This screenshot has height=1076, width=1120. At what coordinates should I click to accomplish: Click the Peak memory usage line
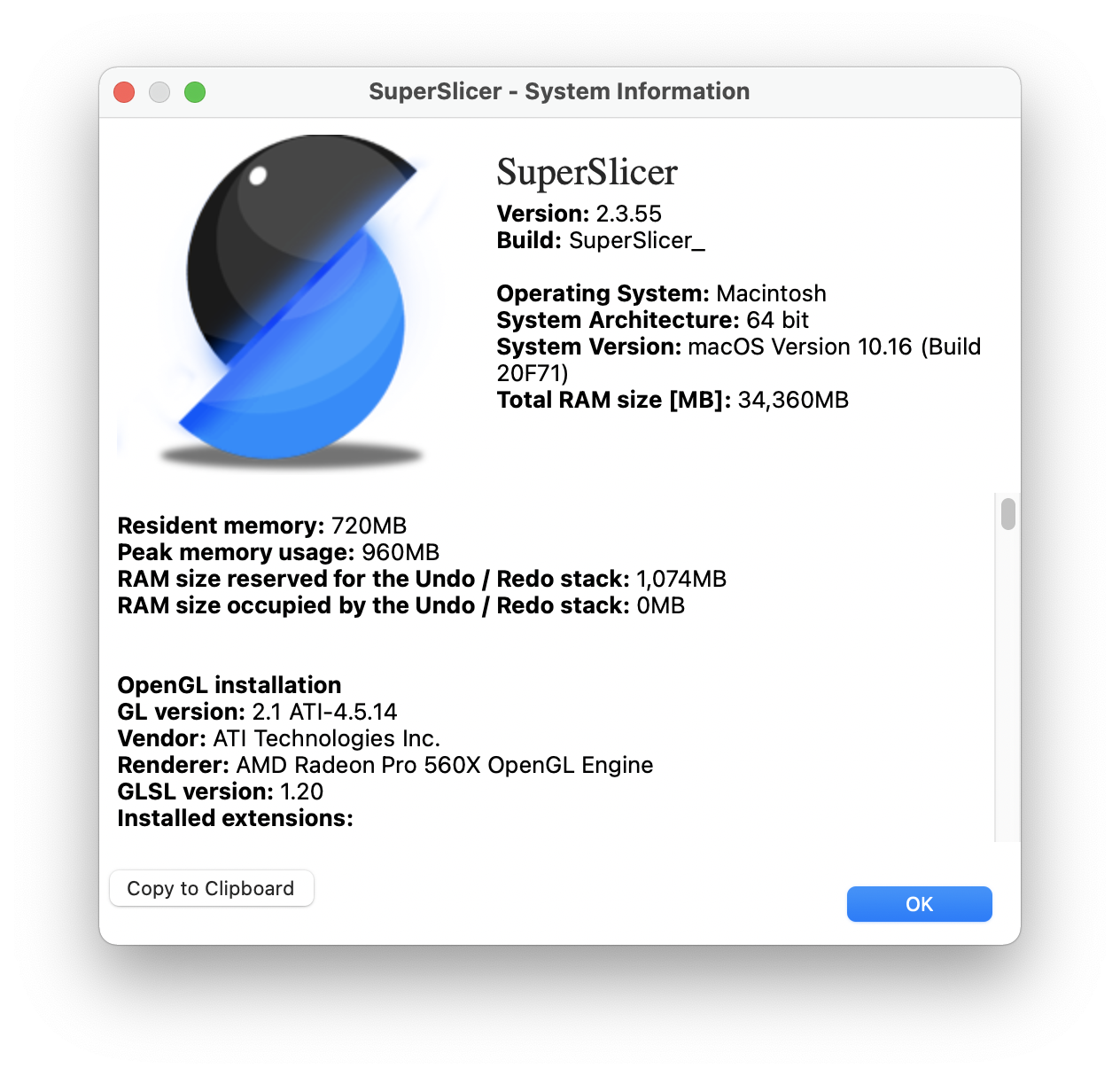pos(278,552)
